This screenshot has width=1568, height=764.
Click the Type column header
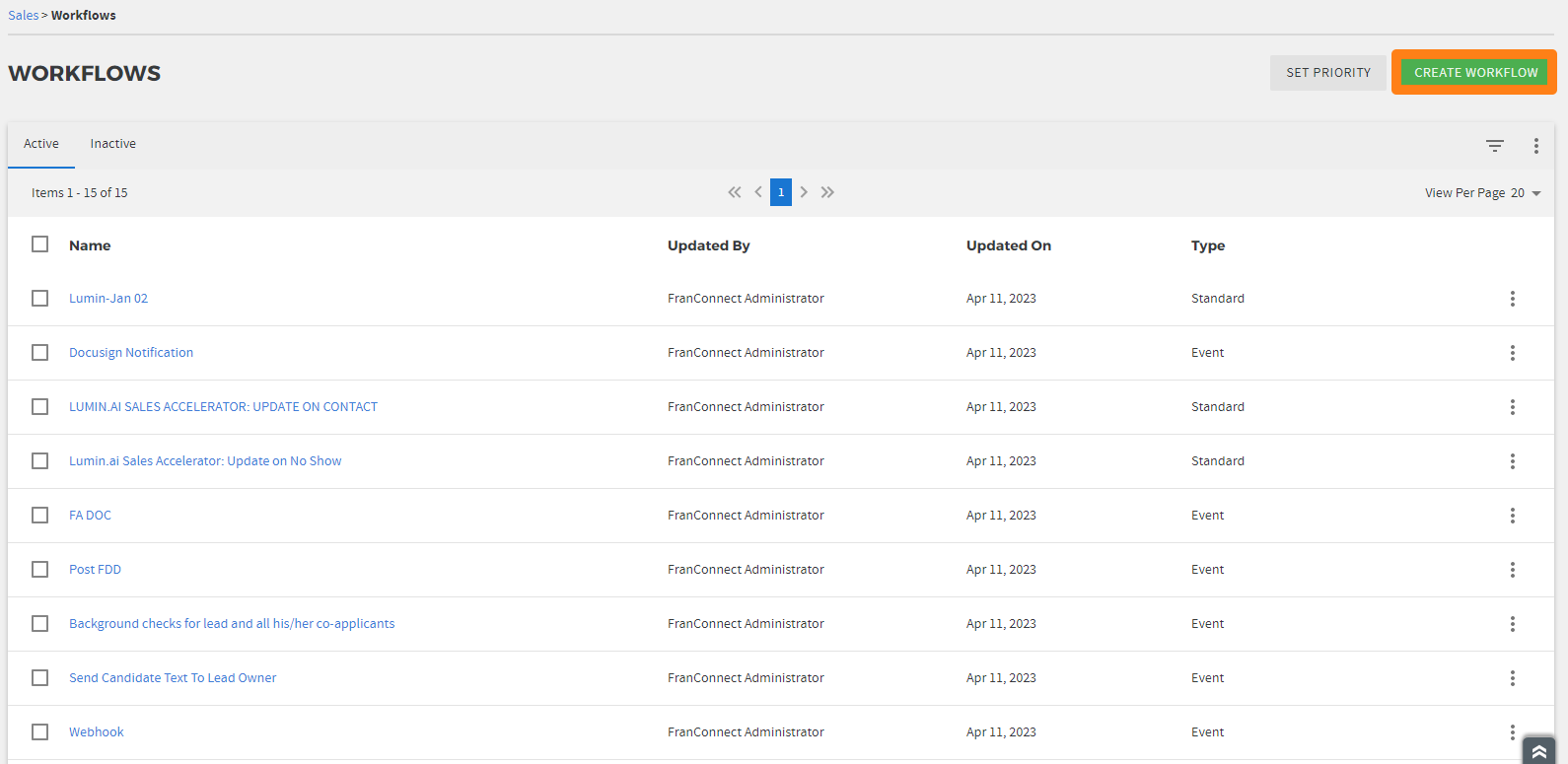[1208, 245]
